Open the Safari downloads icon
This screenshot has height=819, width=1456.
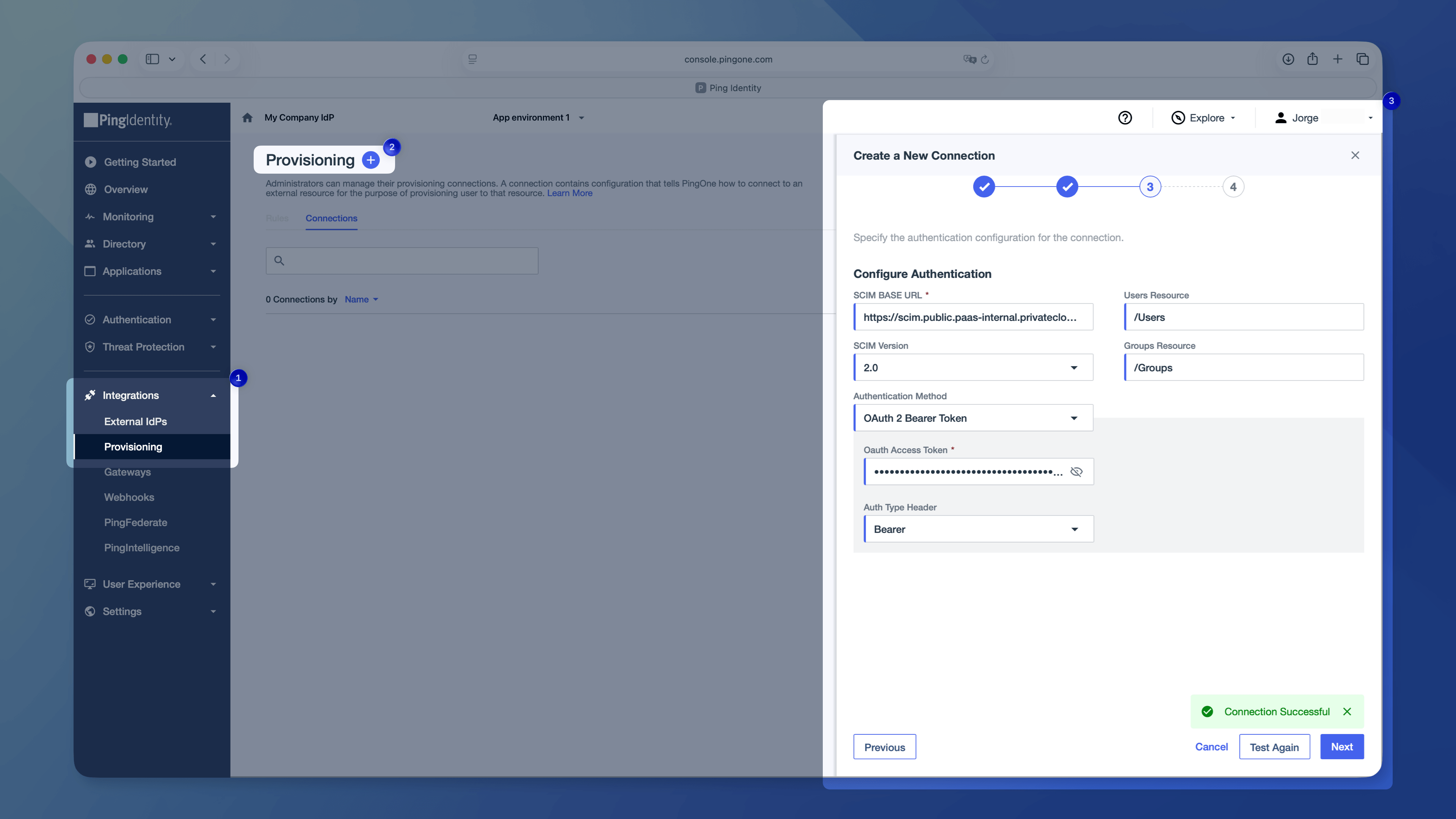pyautogui.click(x=1288, y=59)
